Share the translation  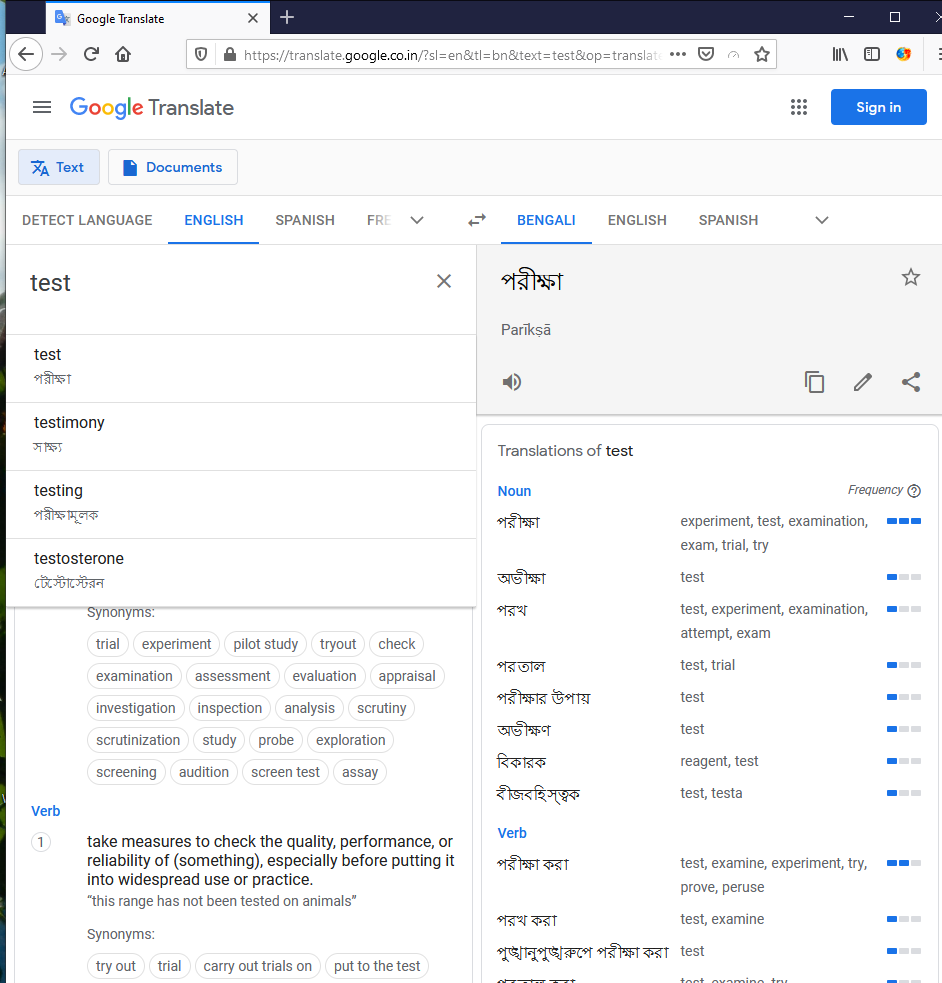911,382
